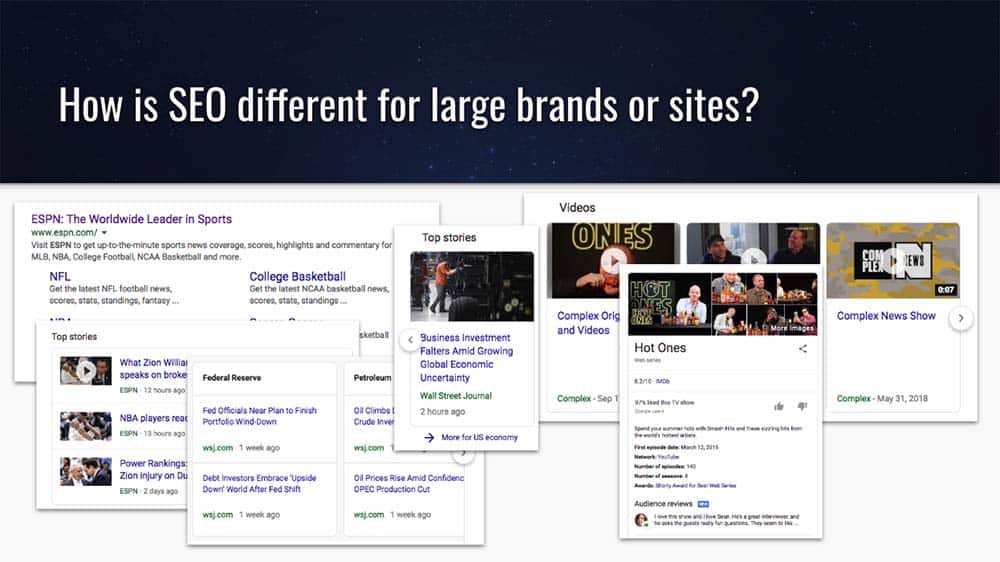The width and height of the screenshot is (1000, 562).
Task: Click the thumbs down icon for Hot Ones
Action: 802,406
